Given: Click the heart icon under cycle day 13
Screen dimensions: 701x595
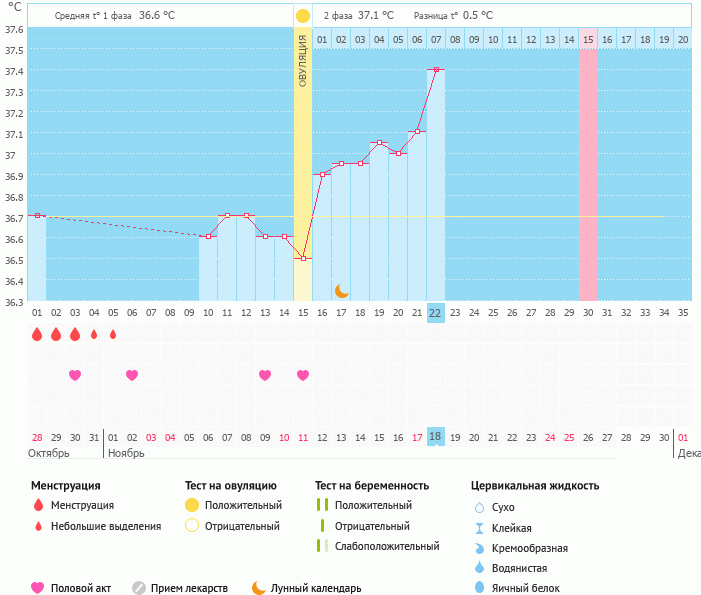Looking at the screenshot, I should [x=265, y=375].
